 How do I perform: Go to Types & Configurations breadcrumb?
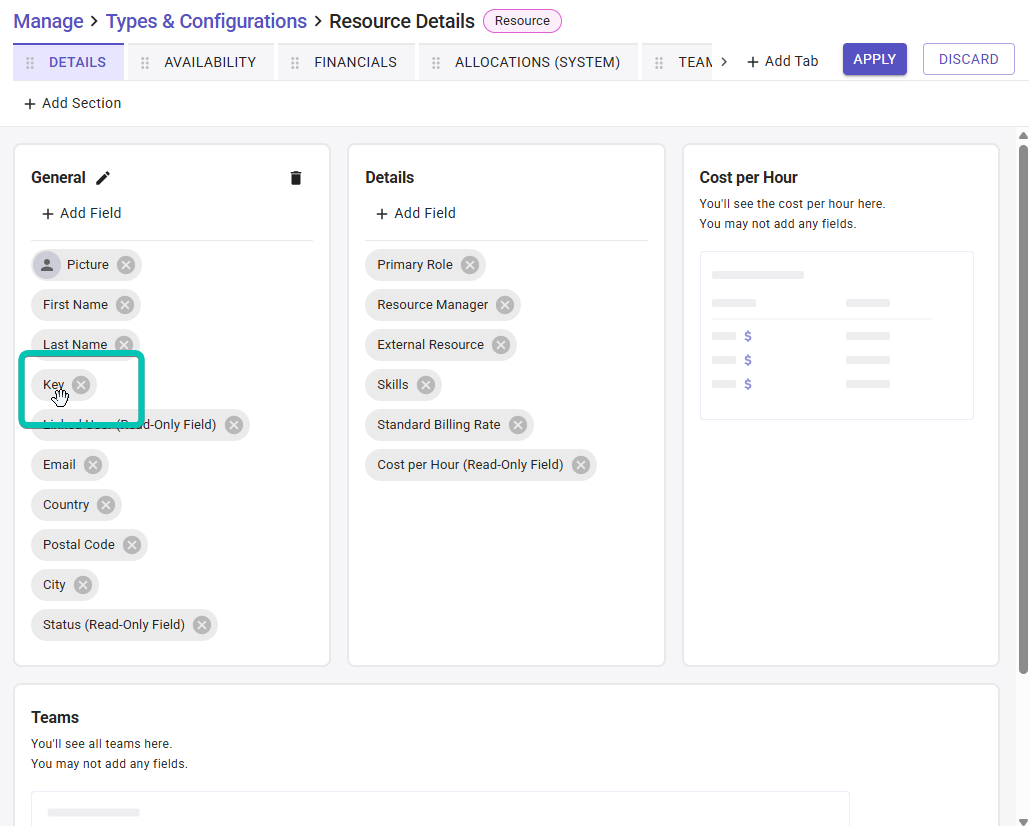(206, 21)
